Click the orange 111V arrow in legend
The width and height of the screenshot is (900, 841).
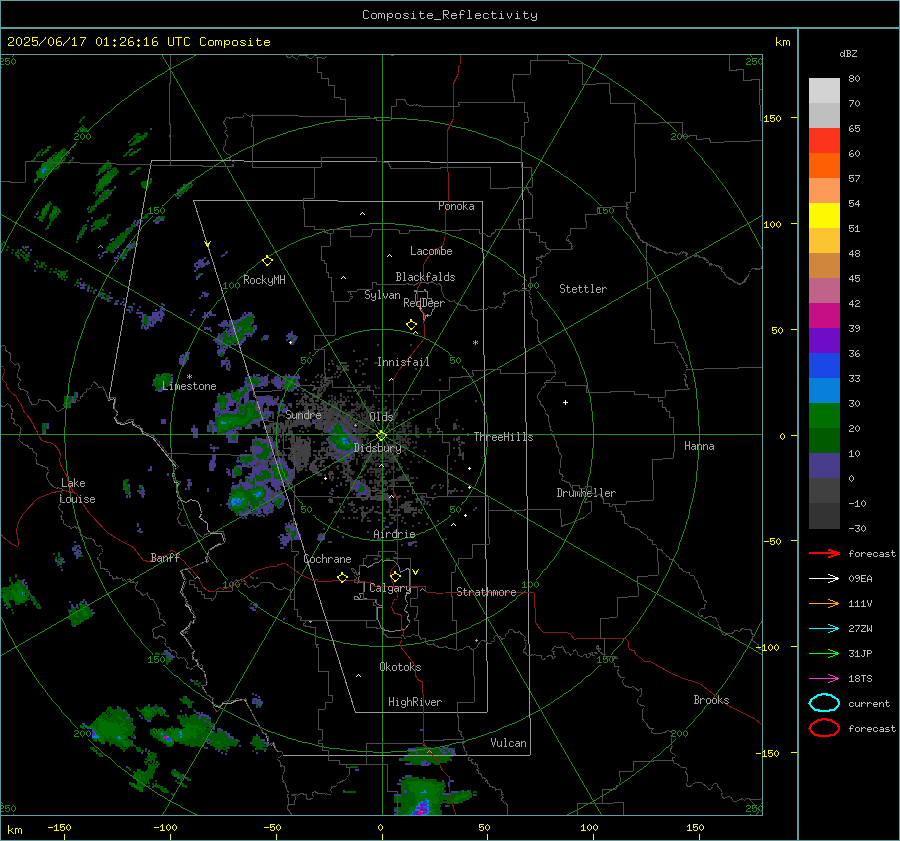[x=824, y=603]
